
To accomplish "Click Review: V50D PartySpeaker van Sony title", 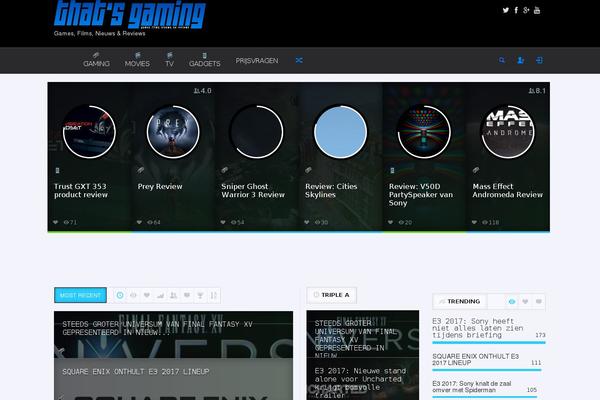I will click(x=421, y=194).
